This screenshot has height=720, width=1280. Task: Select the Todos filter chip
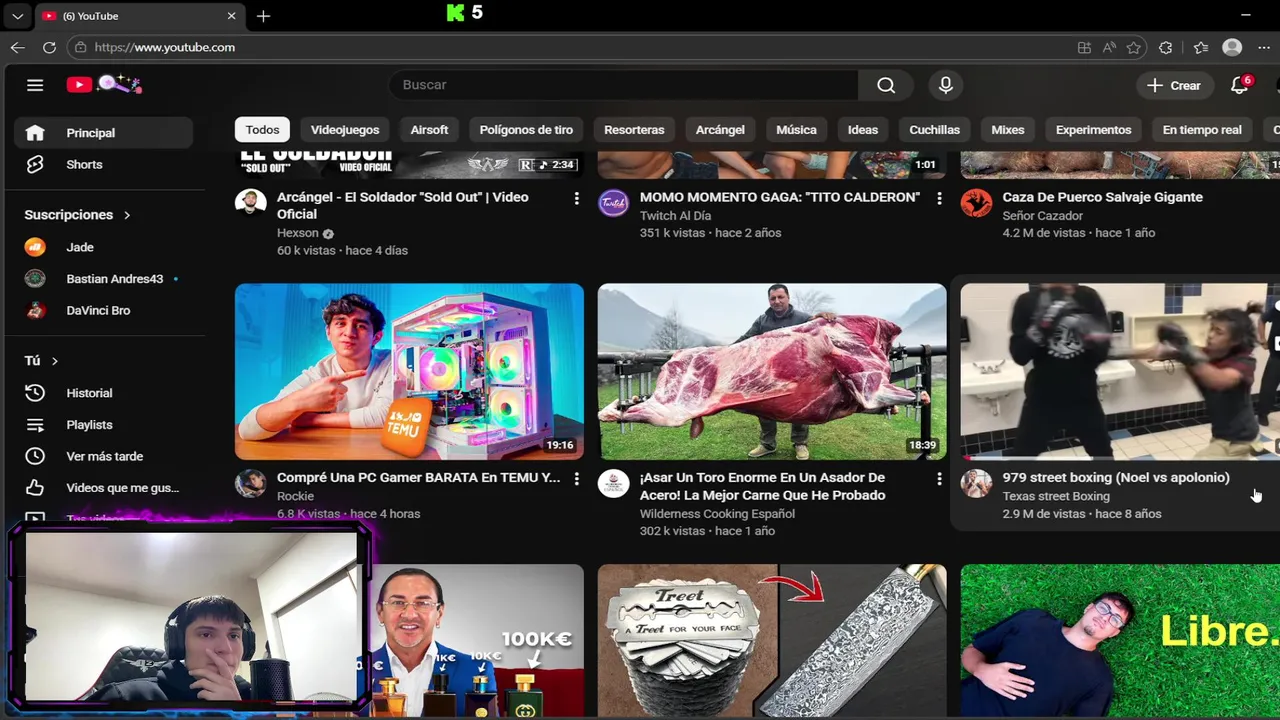(x=262, y=130)
